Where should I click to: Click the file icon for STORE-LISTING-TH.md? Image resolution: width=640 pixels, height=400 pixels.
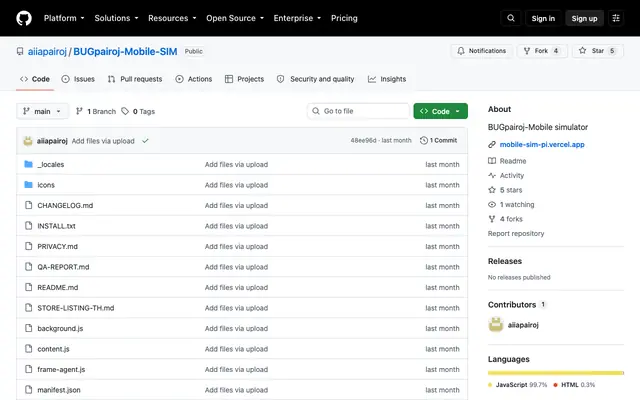[28, 307]
